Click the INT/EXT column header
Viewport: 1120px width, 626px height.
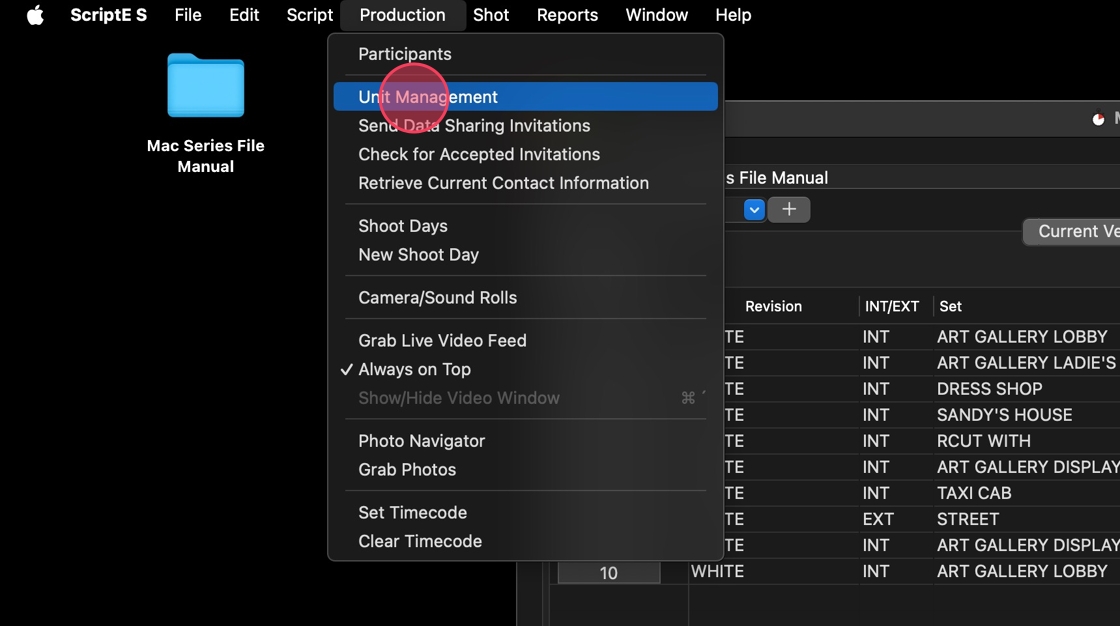pyautogui.click(x=891, y=307)
